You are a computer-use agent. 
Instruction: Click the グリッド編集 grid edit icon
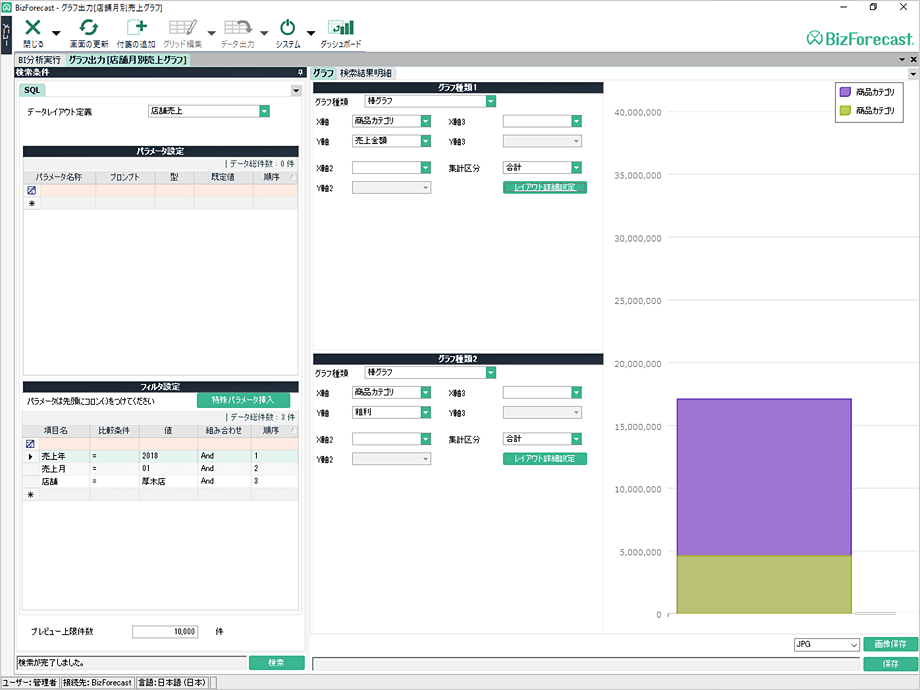point(182,27)
